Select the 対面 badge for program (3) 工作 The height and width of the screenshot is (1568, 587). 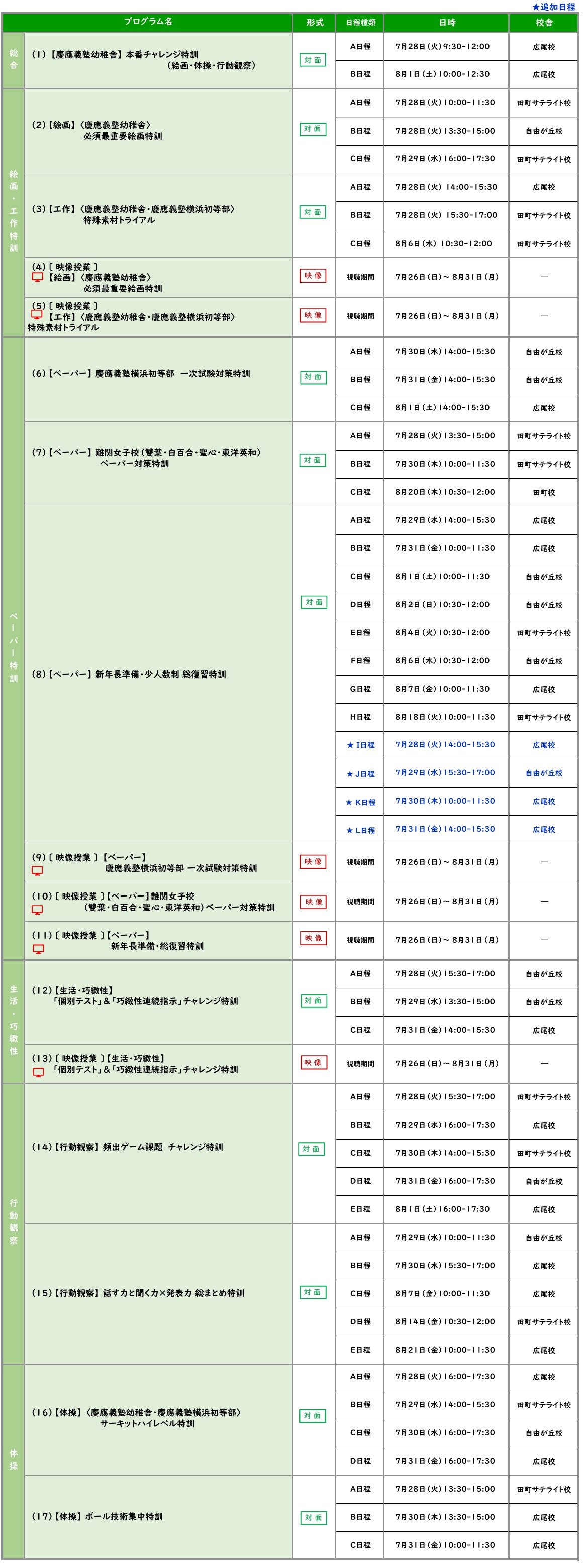pyautogui.click(x=313, y=212)
